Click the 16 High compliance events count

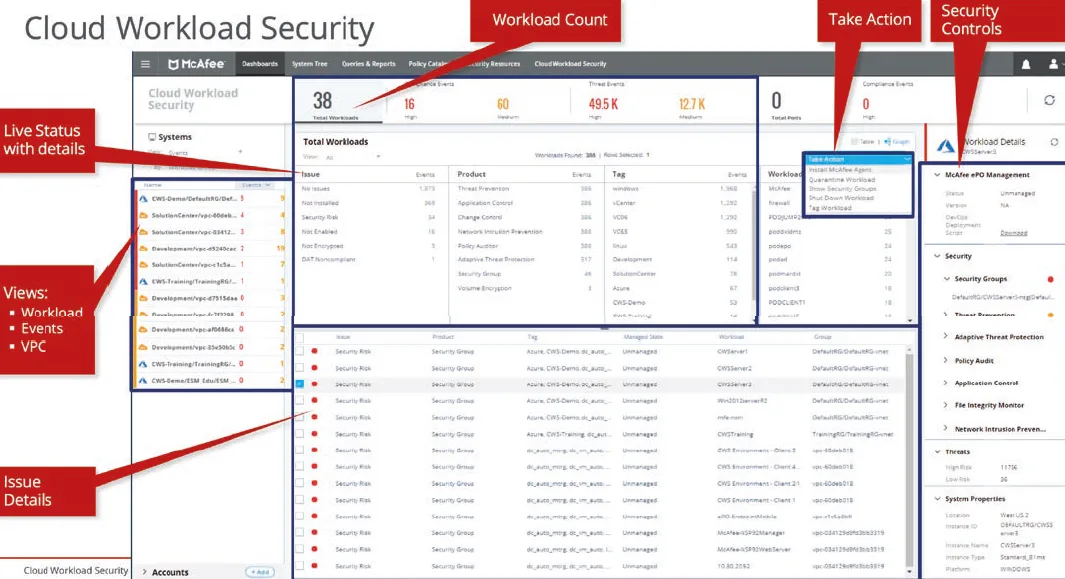coord(410,104)
